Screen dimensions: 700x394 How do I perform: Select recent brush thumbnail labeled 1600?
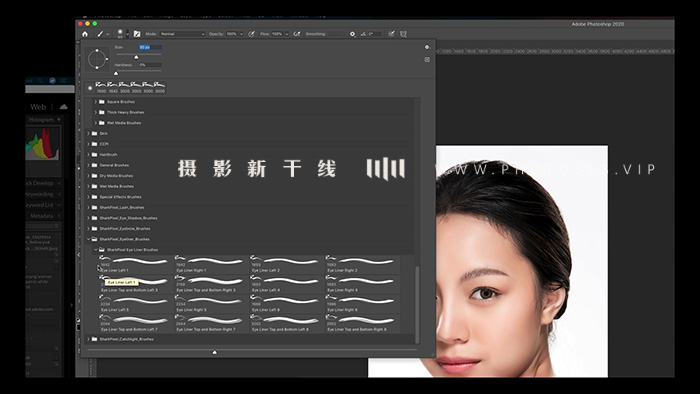pos(101,87)
